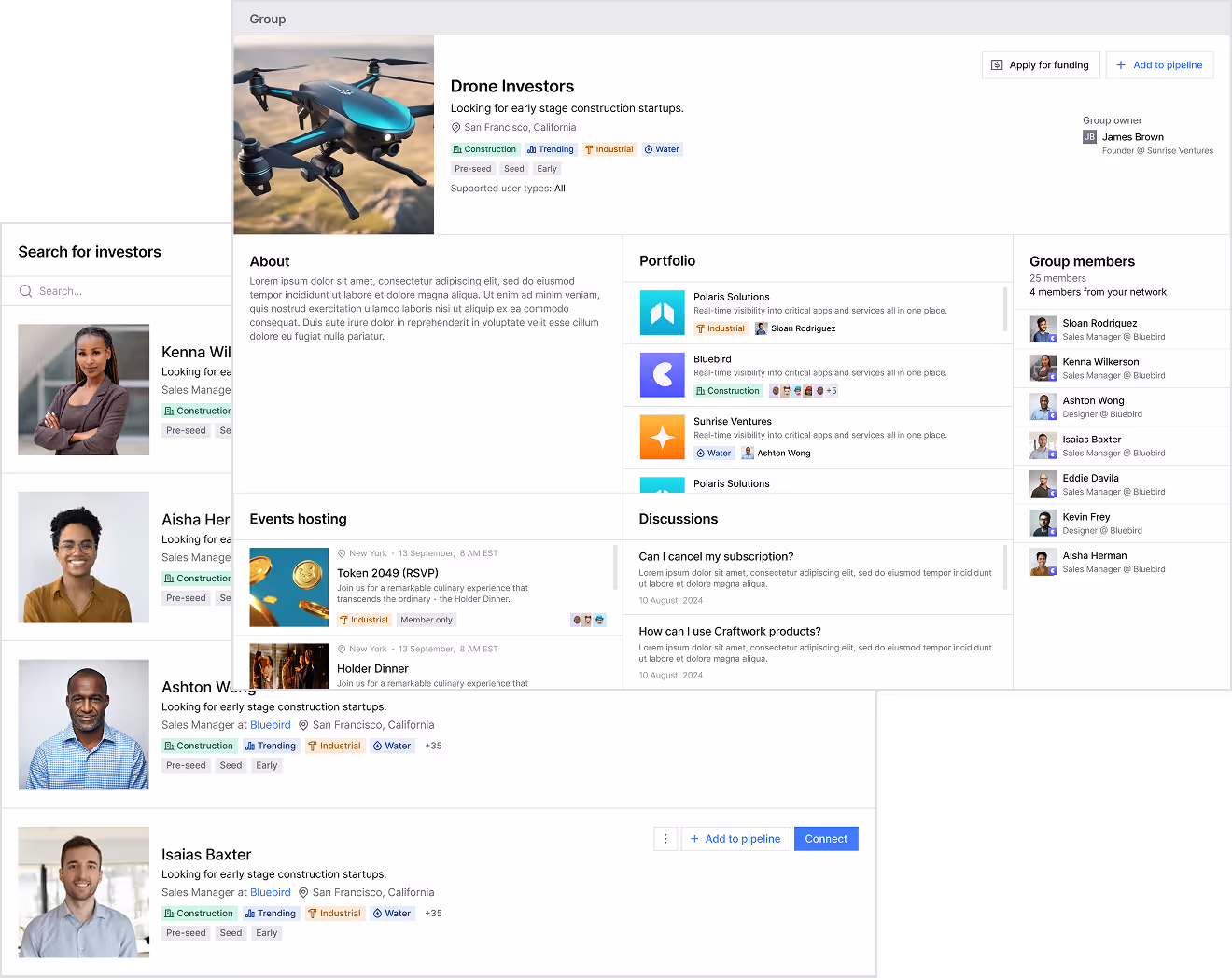Select group member Ashton Wong
The image size is (1232, 978).
click(x=1121, y=407)
